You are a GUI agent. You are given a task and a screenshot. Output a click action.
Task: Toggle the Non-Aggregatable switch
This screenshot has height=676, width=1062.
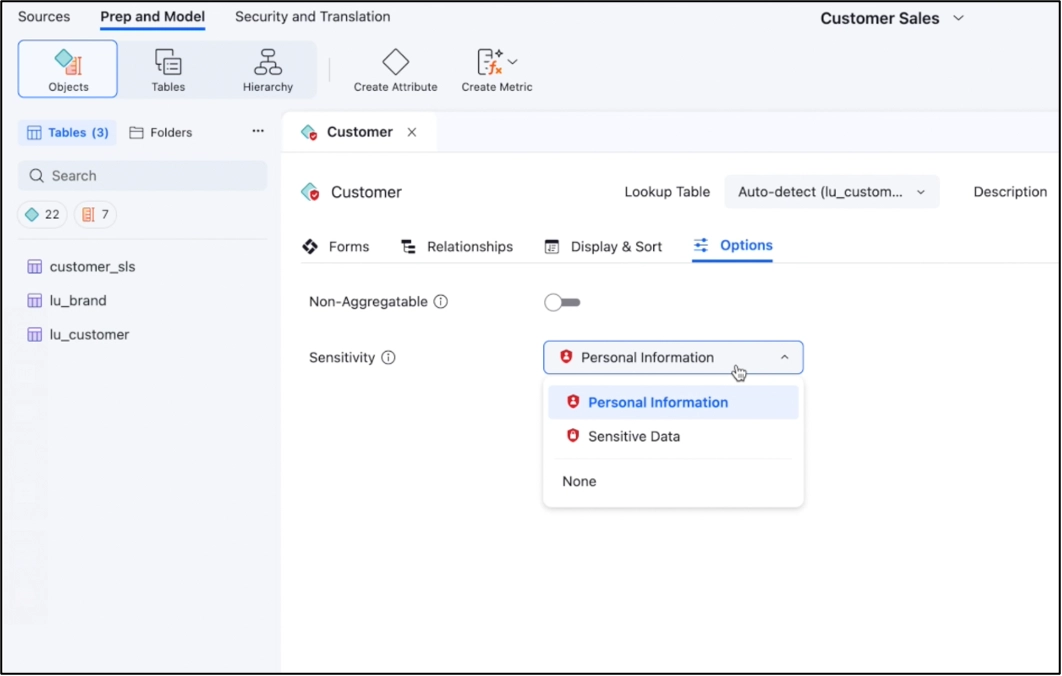pos(562,302)
